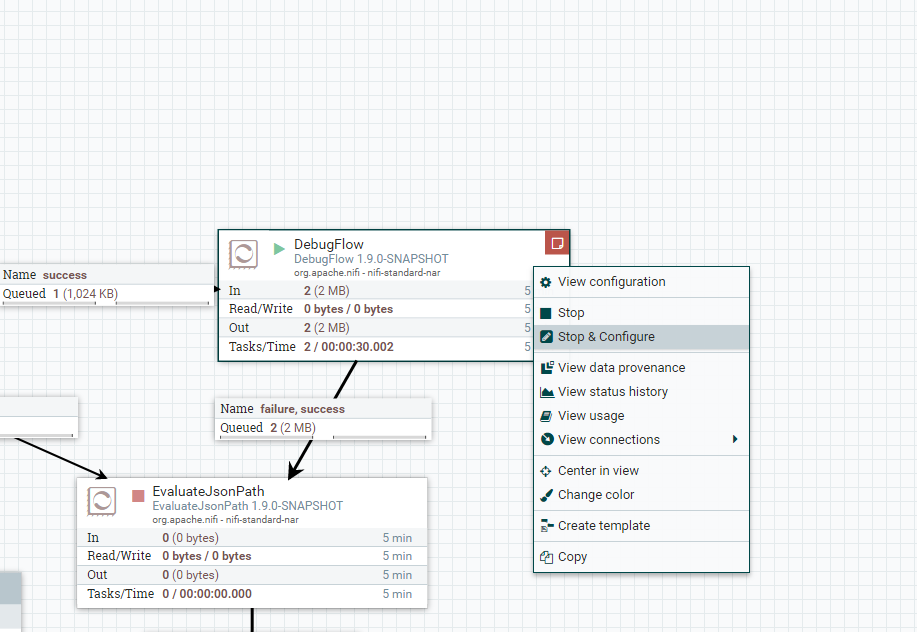Screen dimensions: 917x632
Task: Click the EvaluateJsonPath processor logo icon
Action: click(102, 501)
